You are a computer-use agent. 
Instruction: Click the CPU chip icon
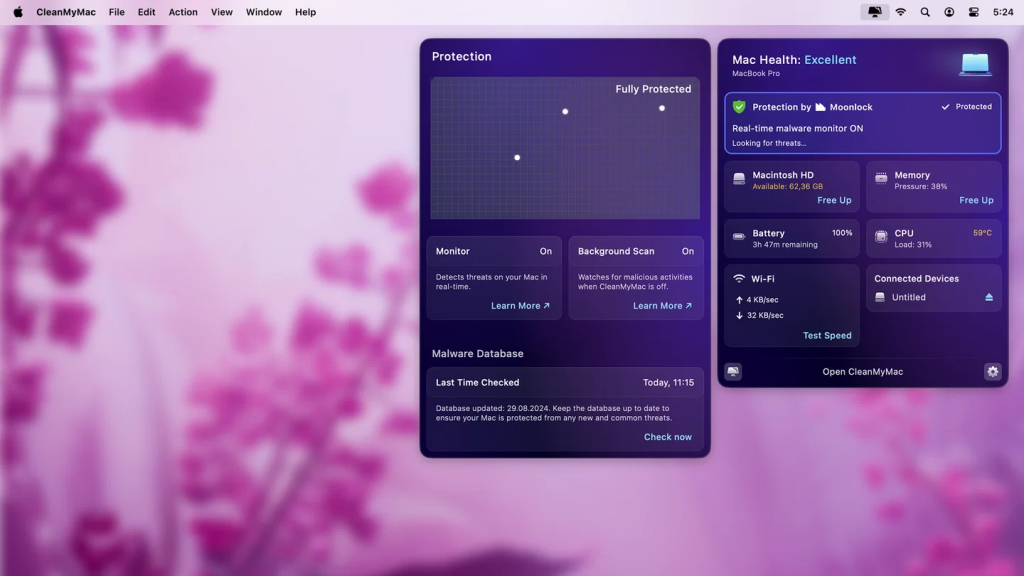point(881,236)
